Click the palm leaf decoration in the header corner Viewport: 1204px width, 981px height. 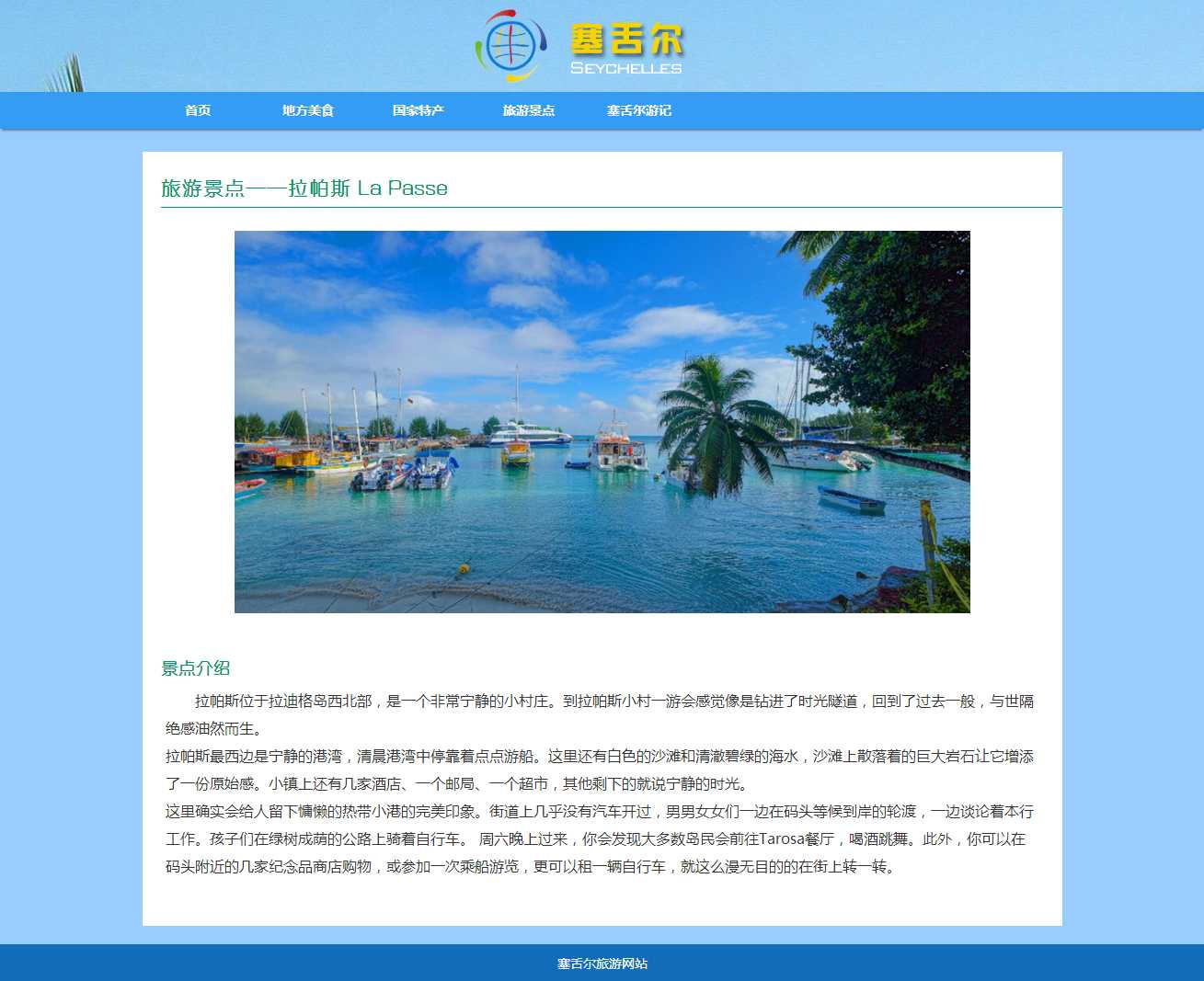tap(63, 75)
